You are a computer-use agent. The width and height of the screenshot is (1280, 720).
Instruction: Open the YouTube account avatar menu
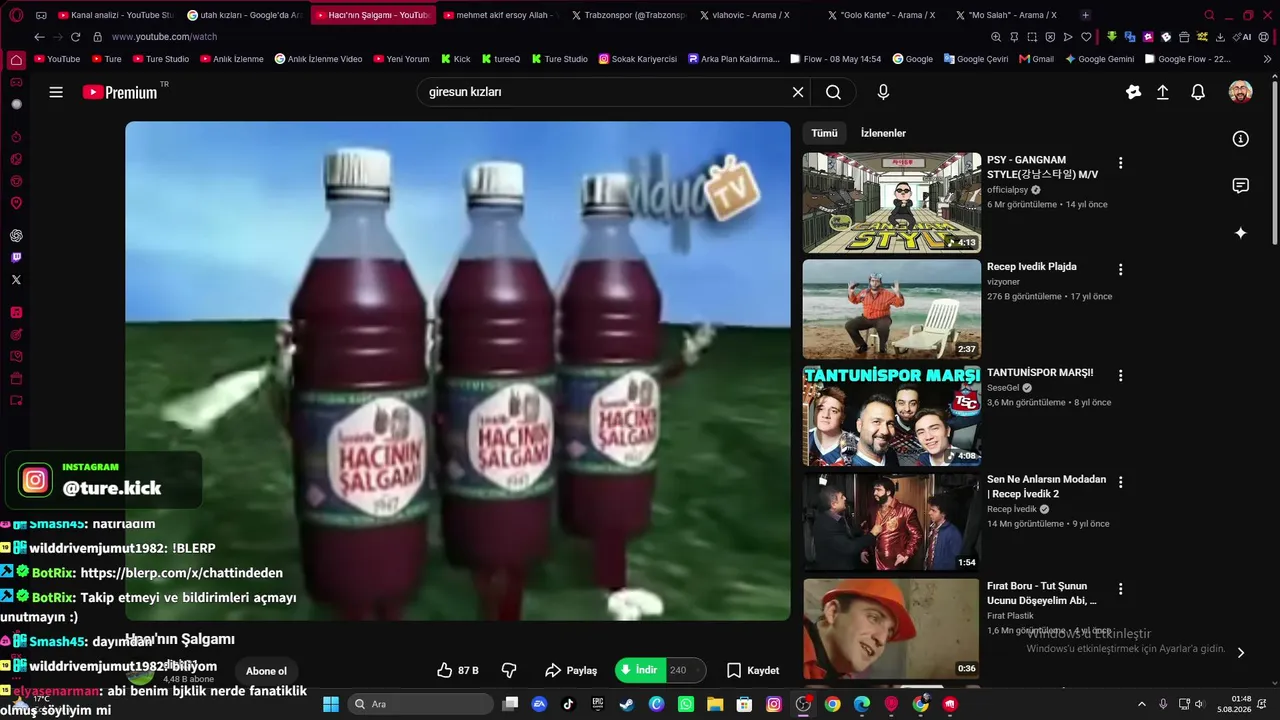pyautogui.click(x=1240, y=92)
